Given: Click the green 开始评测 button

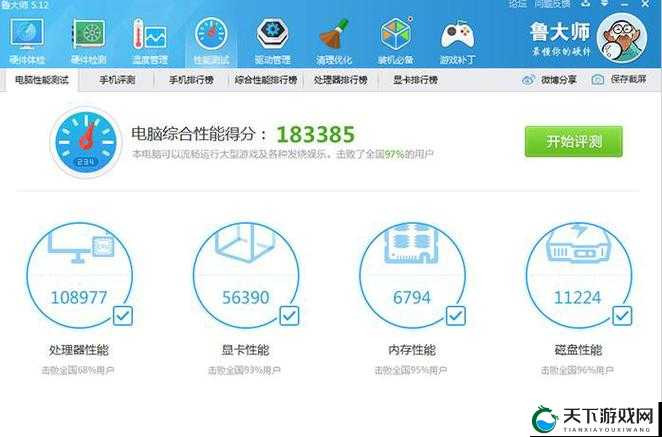Looking at the screenshot, I should (x=573, y=141).
